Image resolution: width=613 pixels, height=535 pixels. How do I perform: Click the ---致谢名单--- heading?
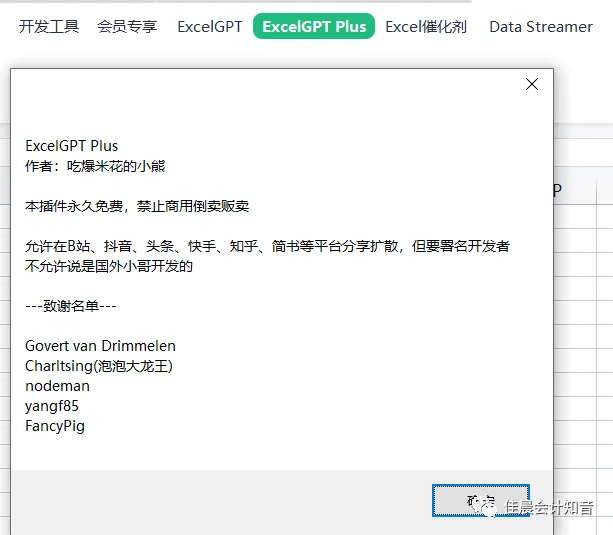(71, 306)
